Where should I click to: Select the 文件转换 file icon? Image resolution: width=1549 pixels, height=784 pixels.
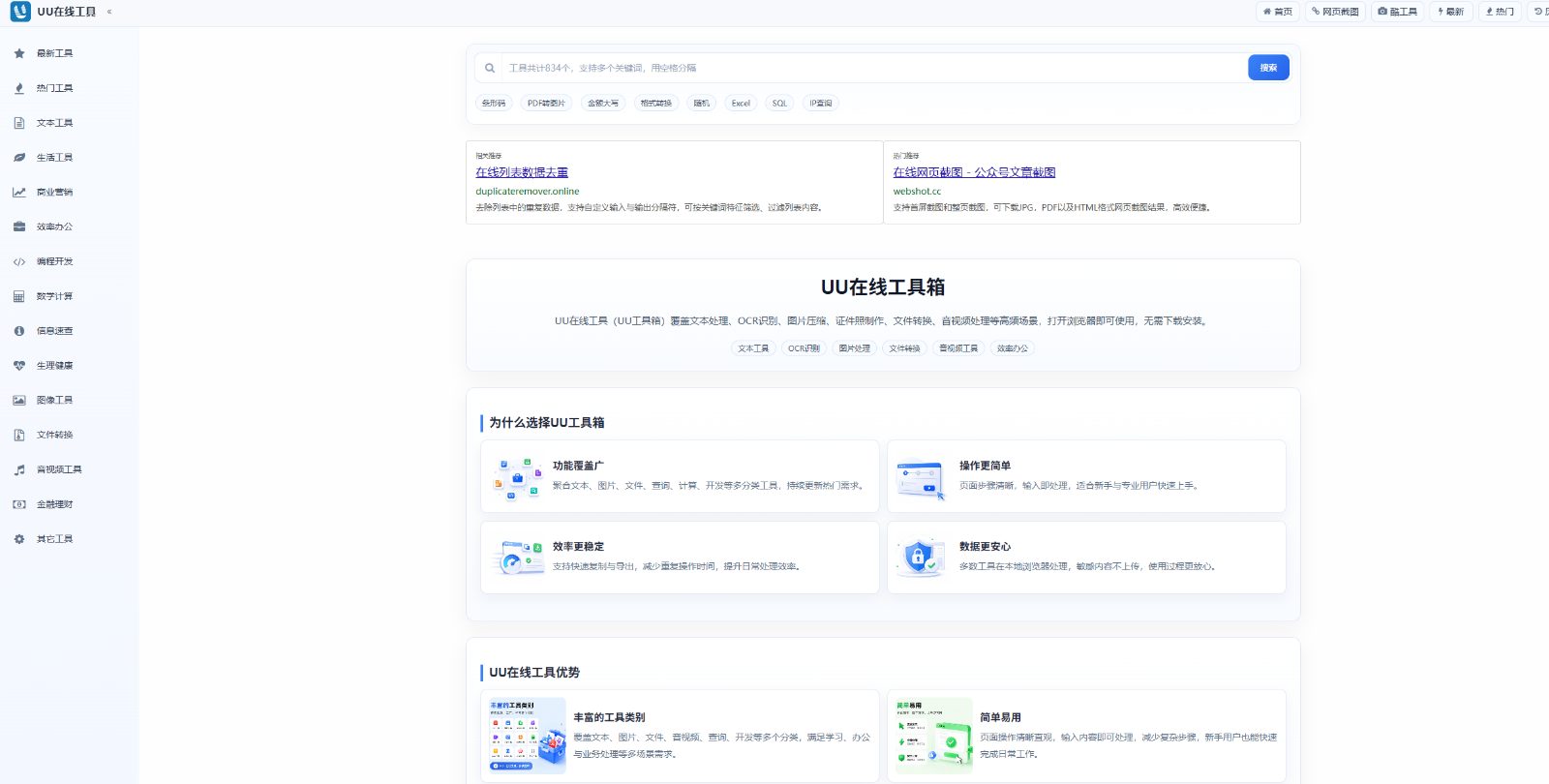(19, 435)
